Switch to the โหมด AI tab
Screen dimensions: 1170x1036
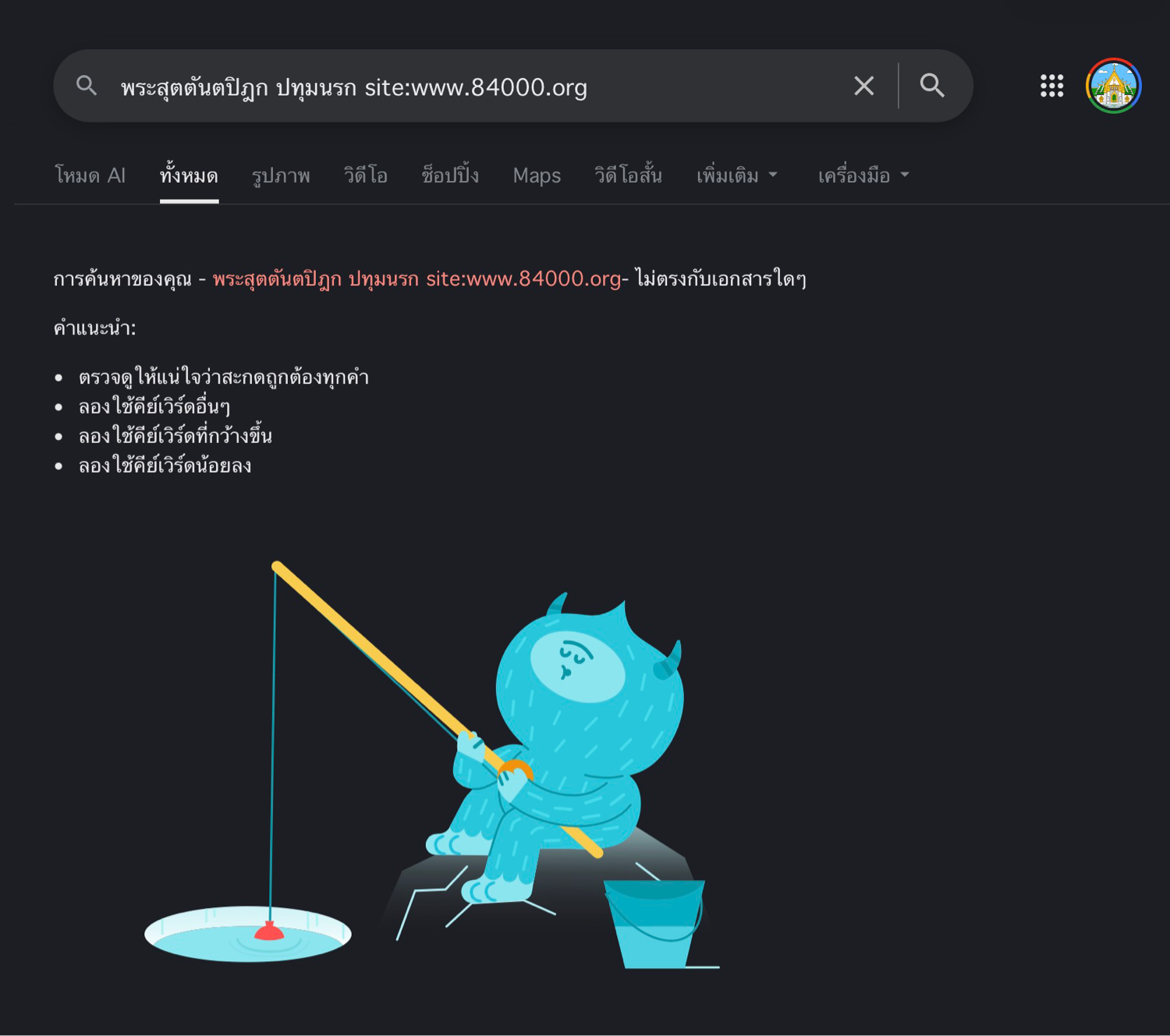point(90,176)
